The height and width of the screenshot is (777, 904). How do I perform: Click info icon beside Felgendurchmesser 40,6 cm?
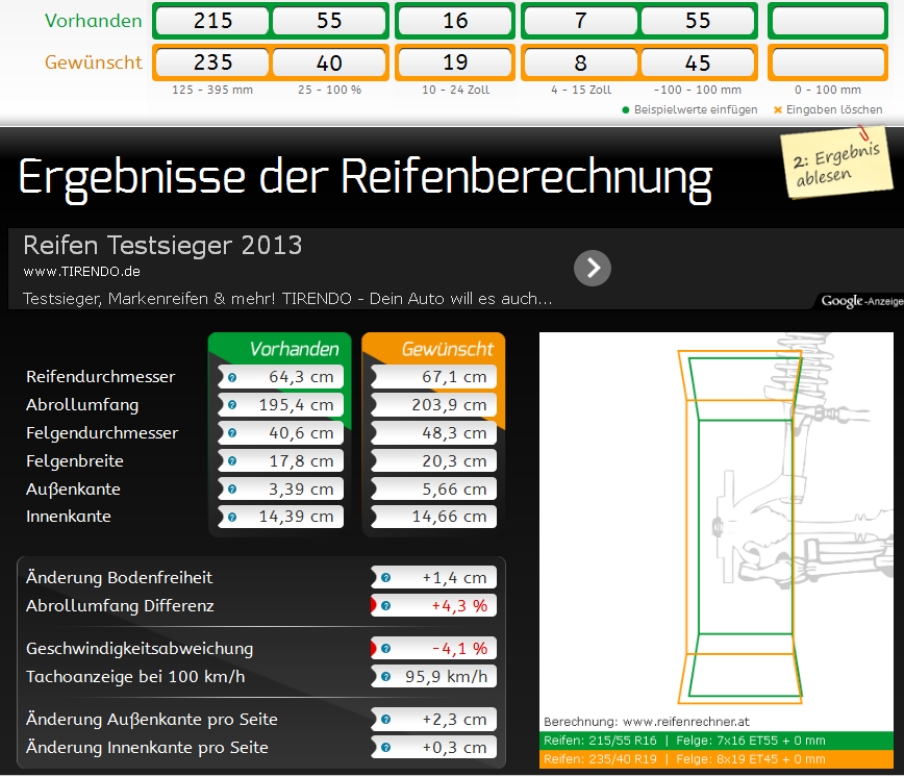tap(232, 433)
